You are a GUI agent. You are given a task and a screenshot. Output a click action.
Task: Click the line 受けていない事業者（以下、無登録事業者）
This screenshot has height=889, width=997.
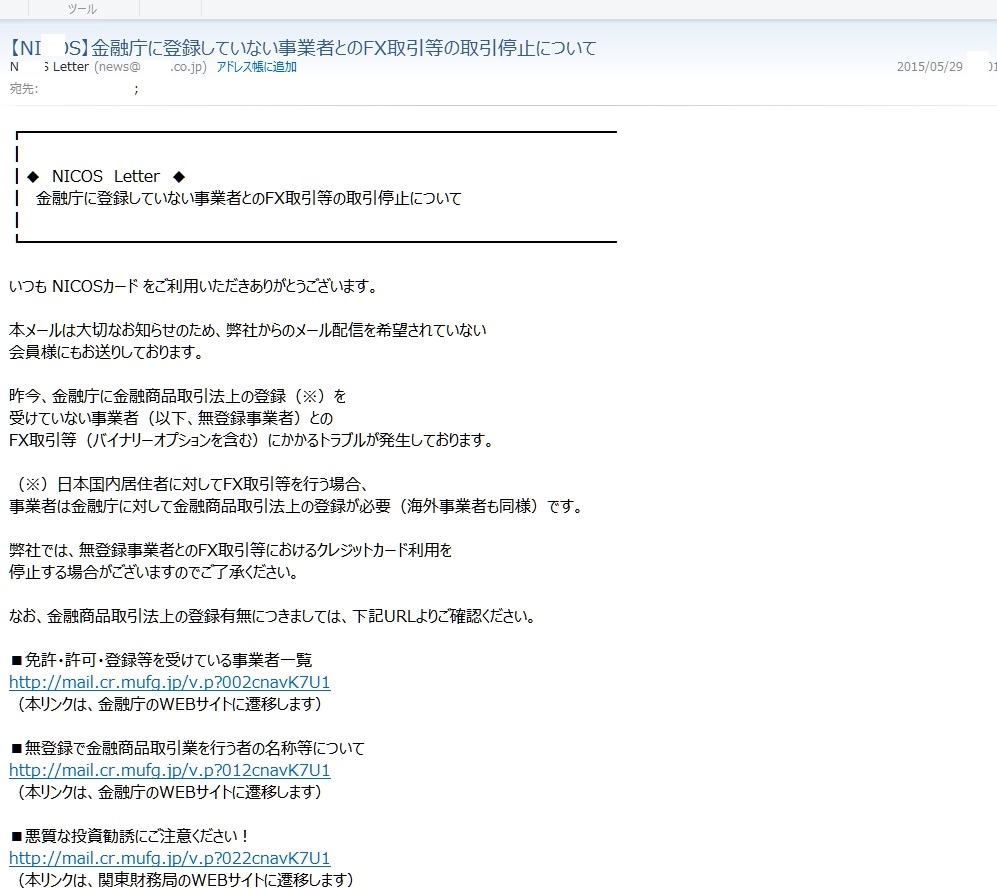point(171,418)
